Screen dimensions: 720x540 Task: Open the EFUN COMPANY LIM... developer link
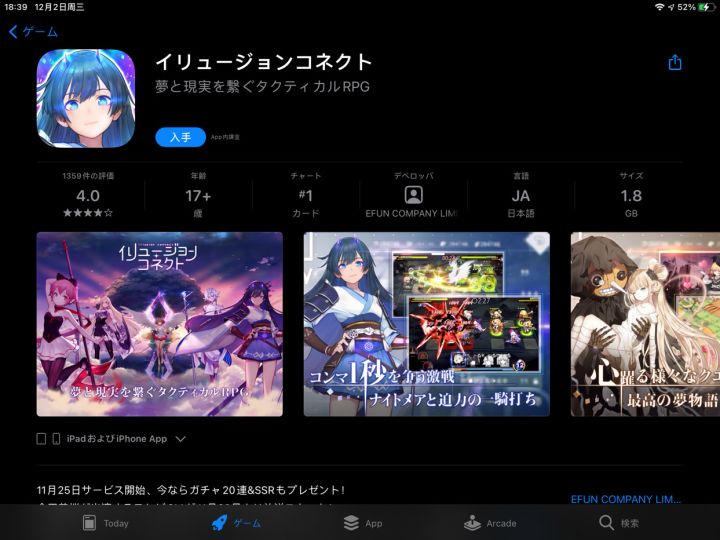[626, 499]
